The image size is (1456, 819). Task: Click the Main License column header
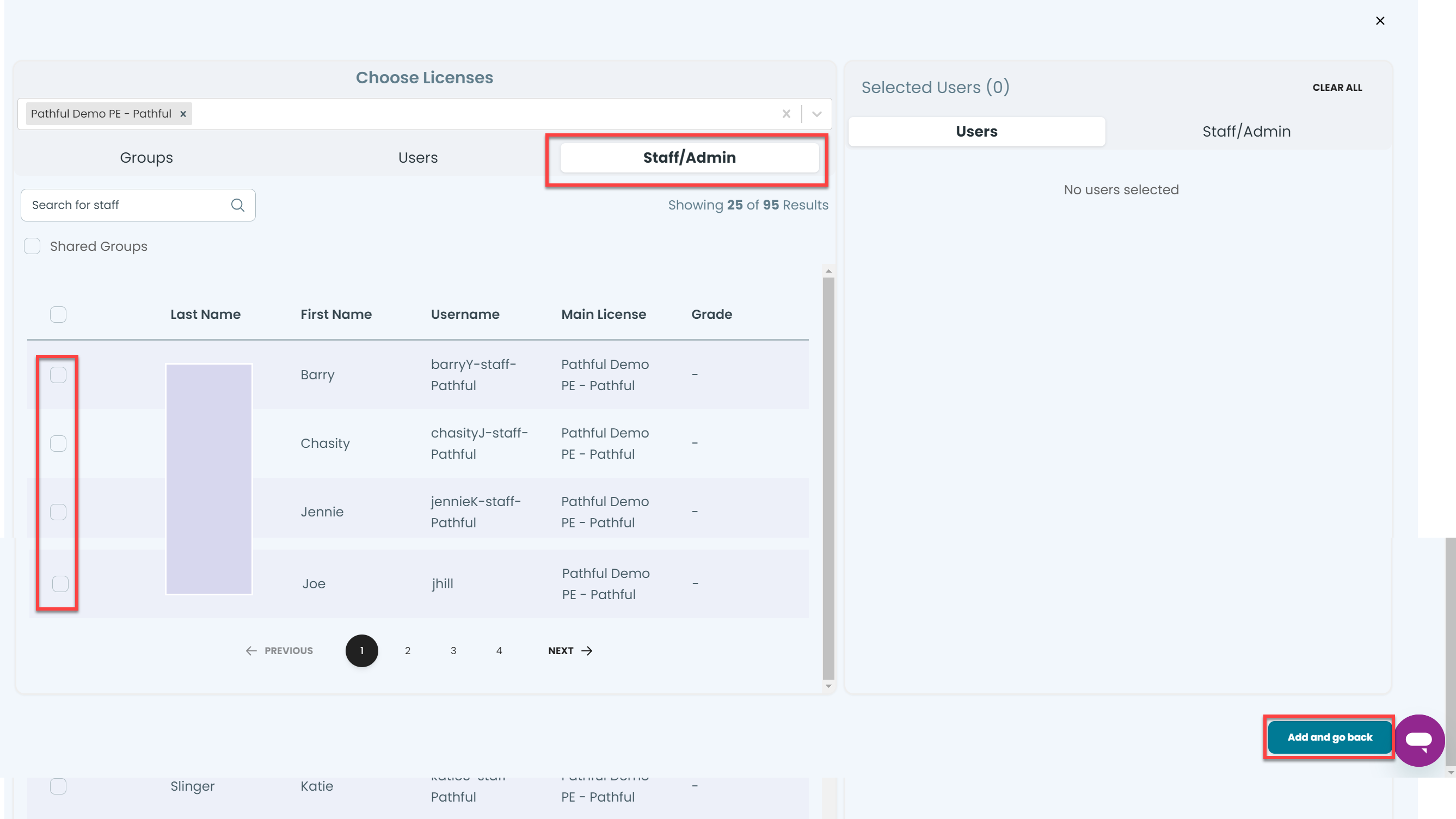[604, 314]
